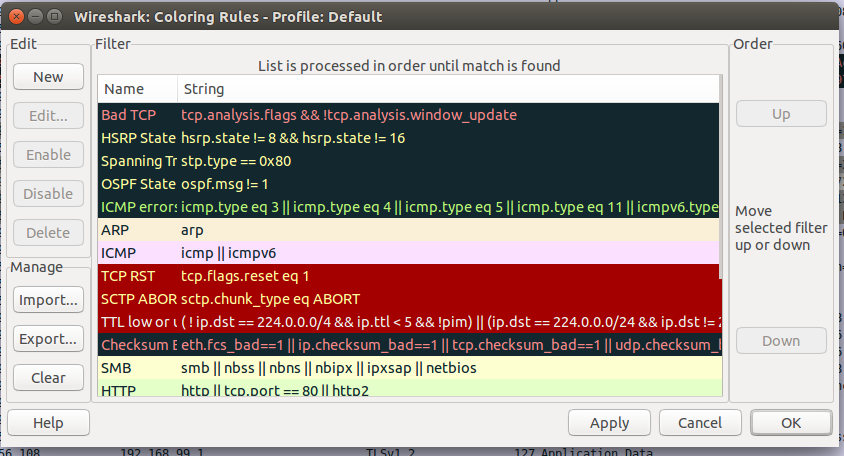This screenshot has height=456, width=844.
Task: Apply the coloring rules
Action: pyautogui.click(x=609, y=423)
